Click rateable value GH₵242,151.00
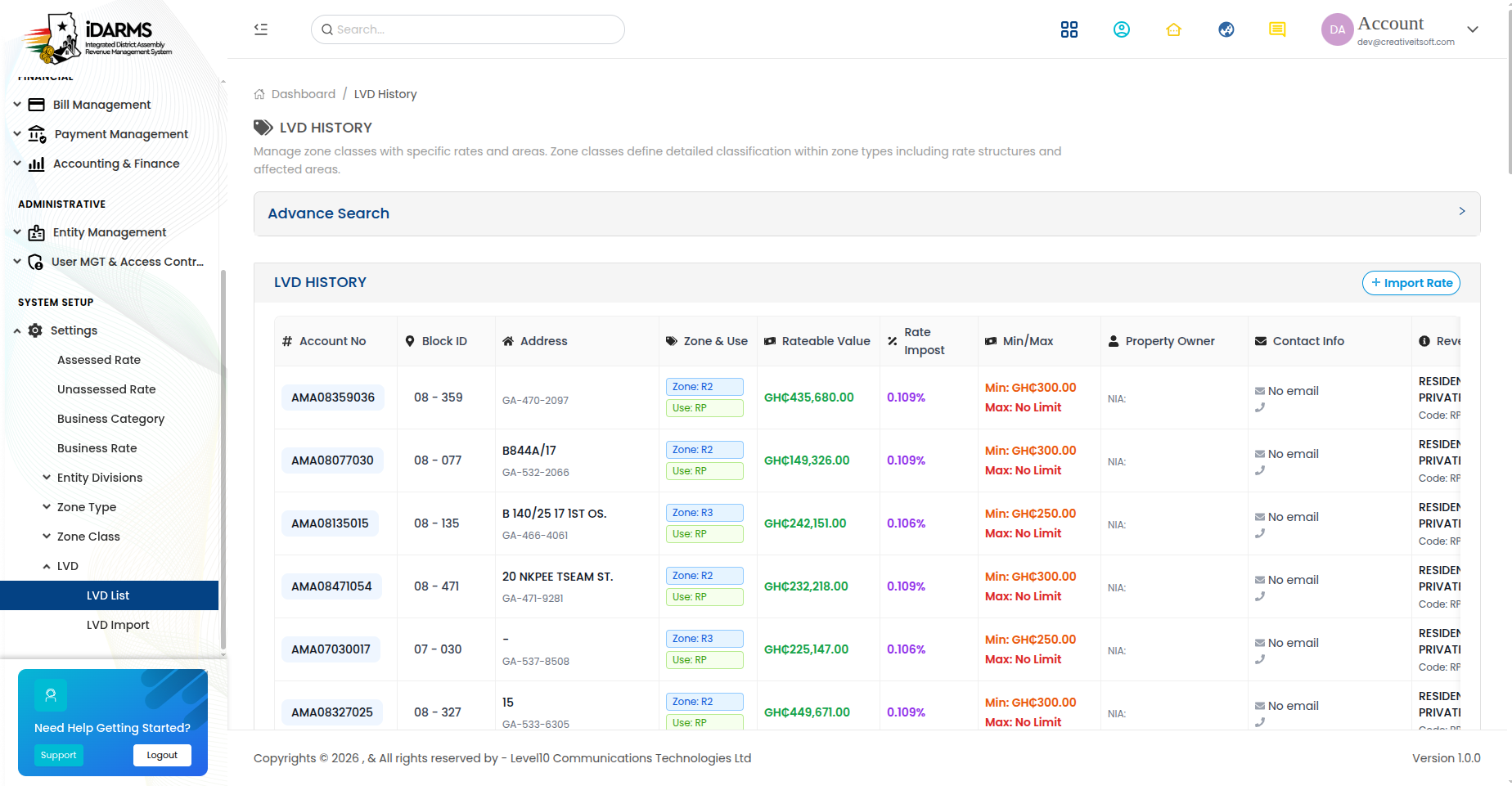 point(805,523)
